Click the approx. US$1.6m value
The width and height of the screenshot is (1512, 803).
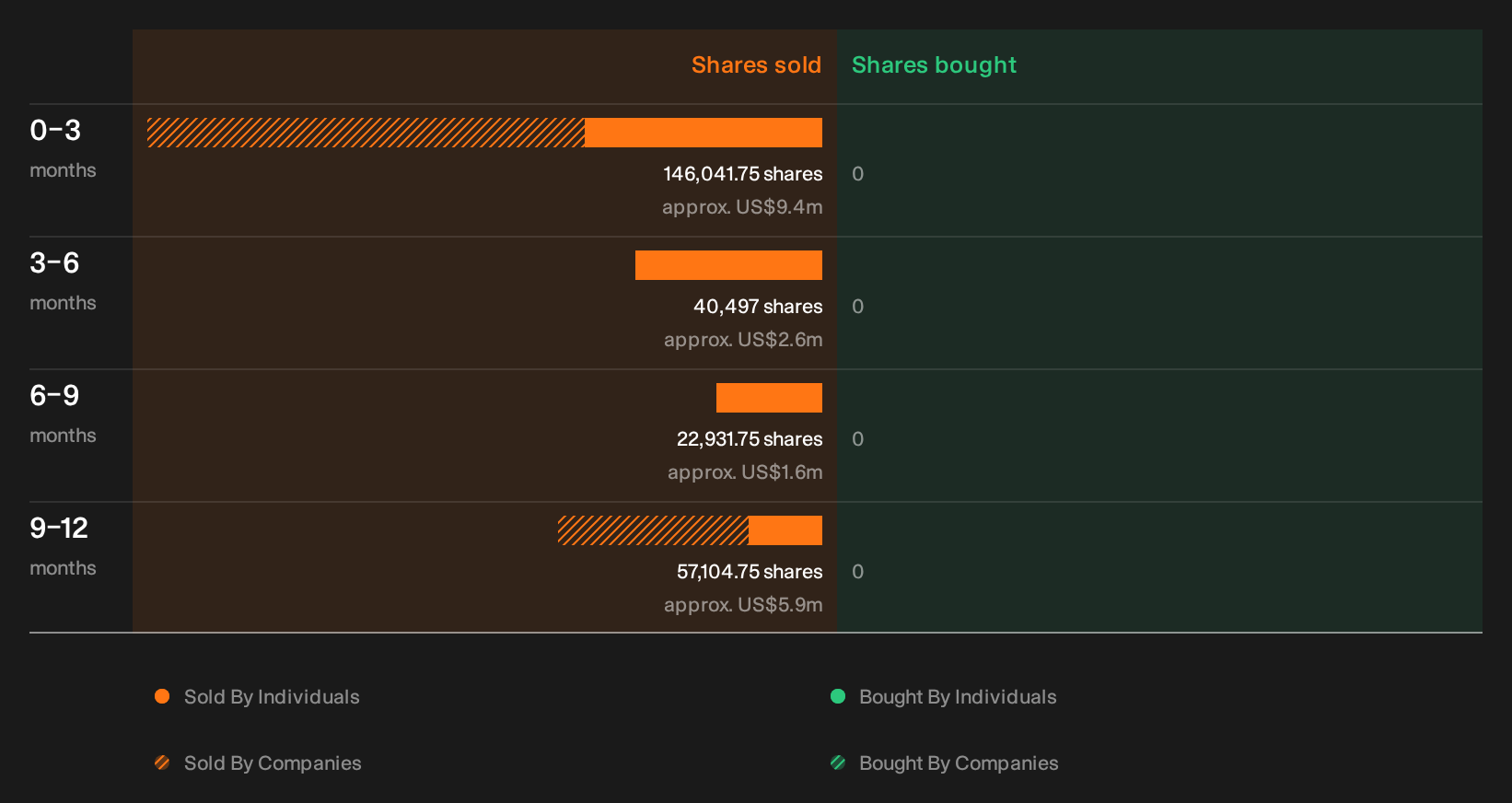[x=745, y=472]
